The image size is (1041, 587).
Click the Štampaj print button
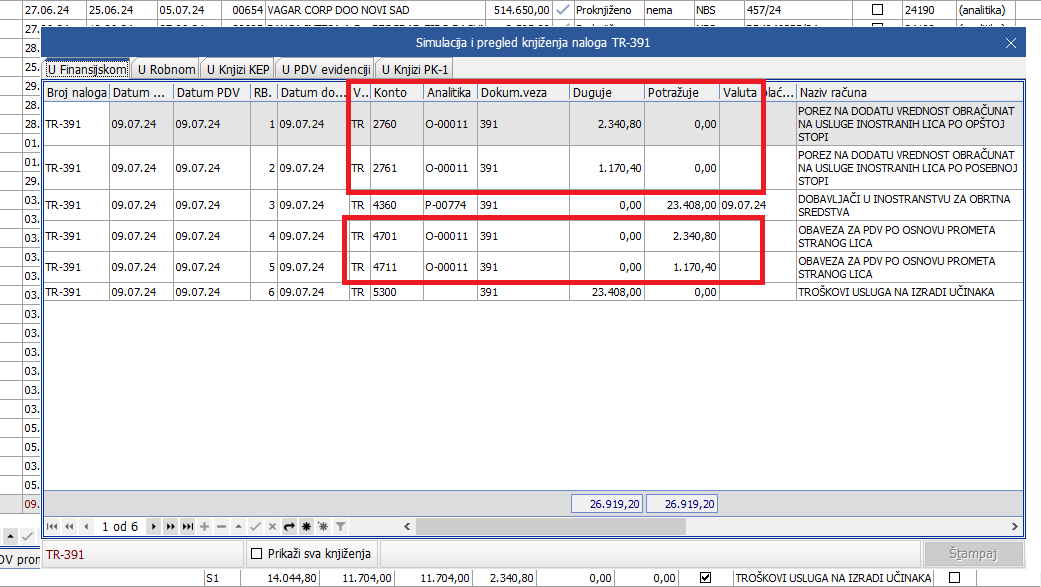(972, 554)
